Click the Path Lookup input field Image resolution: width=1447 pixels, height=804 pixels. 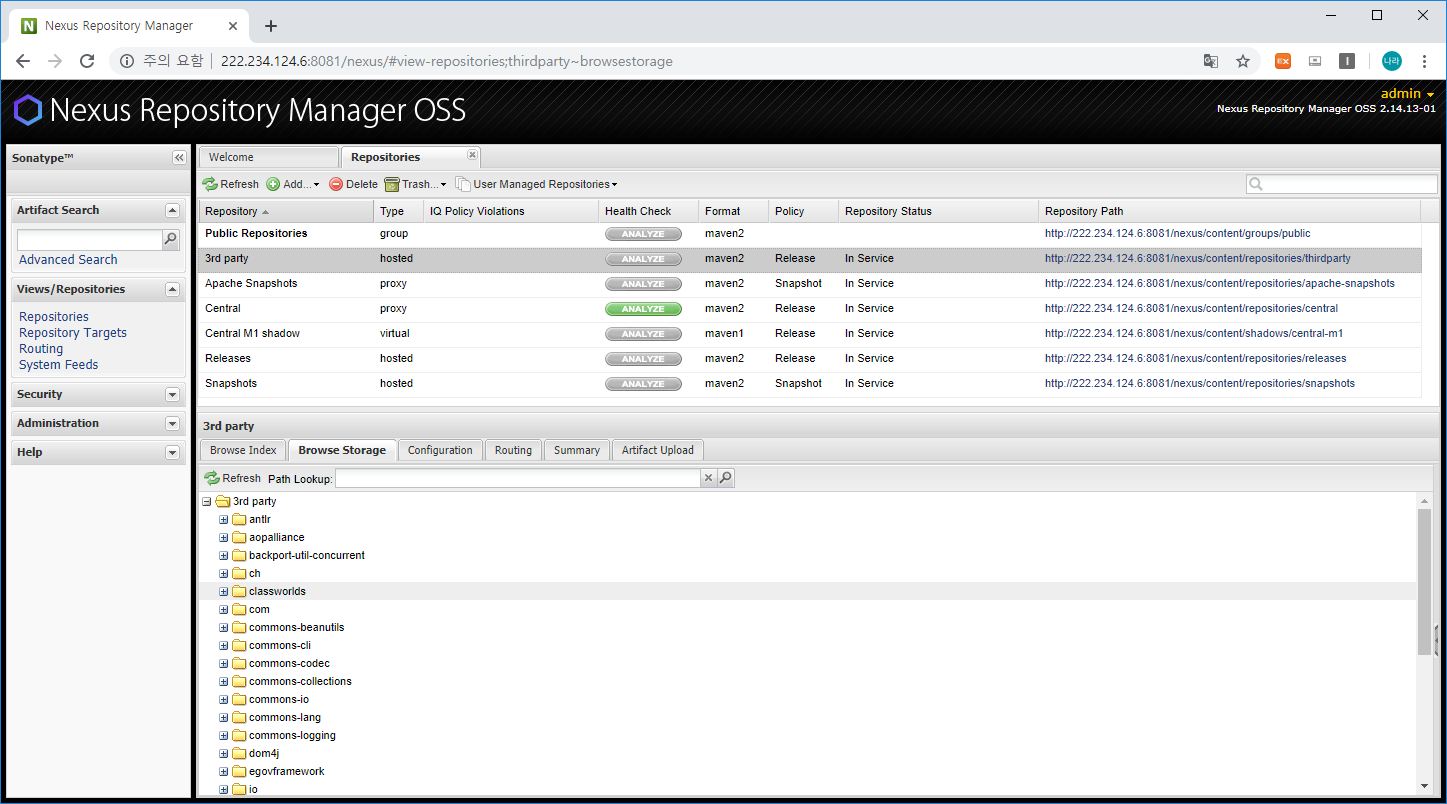517,478
